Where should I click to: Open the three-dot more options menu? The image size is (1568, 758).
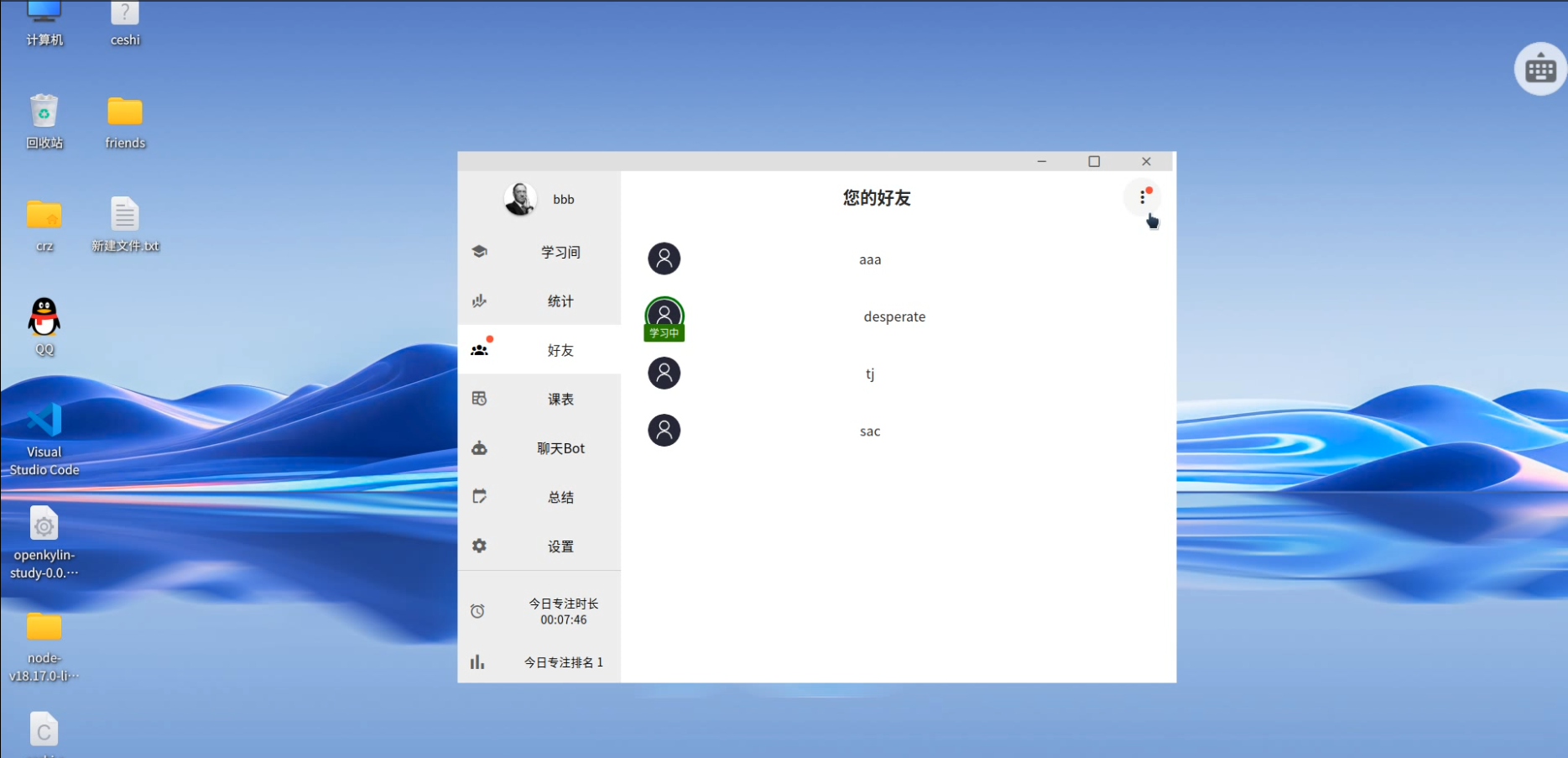pos(1142,197)
